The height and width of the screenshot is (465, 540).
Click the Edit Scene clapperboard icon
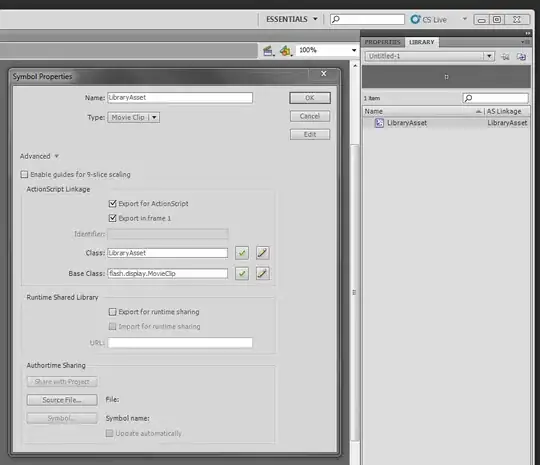pyautogui.click(x=268, y=51)
